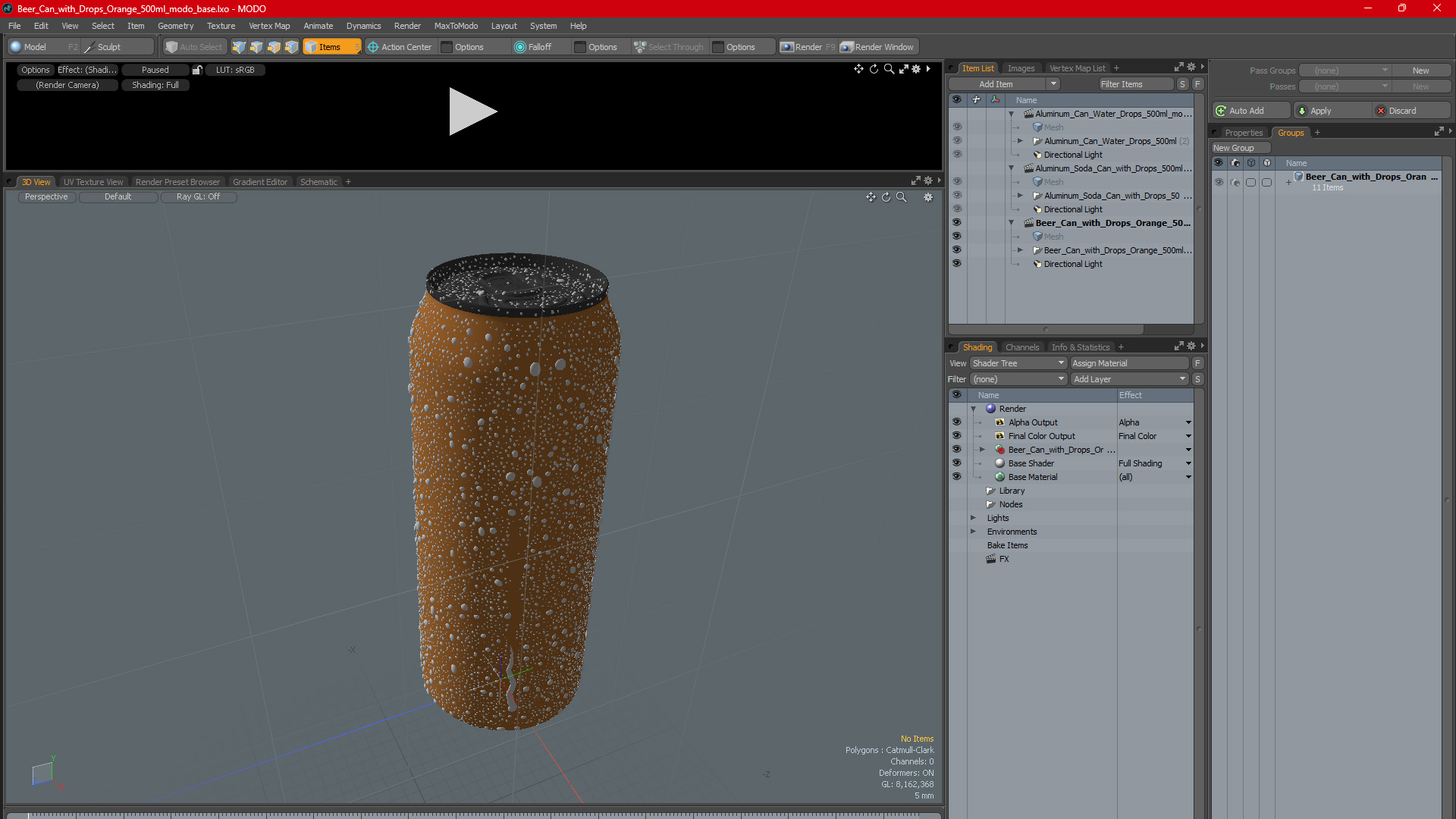Open the Pass Groups (none) dropdown
Screen dimensions: 1456x819
1344,71
